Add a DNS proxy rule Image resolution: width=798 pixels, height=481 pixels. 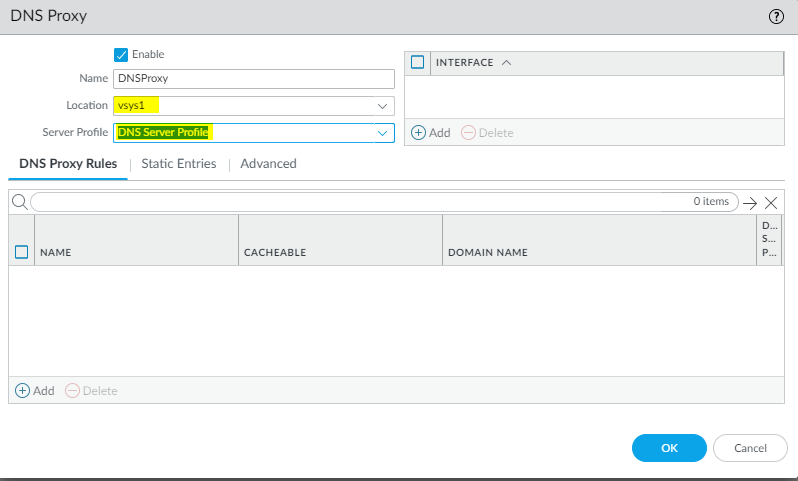(x=23, y=391)
